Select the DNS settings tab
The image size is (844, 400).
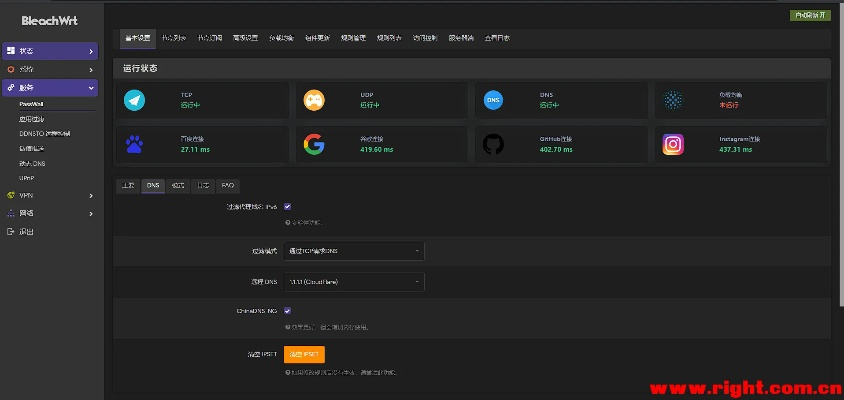coord(153,185)
